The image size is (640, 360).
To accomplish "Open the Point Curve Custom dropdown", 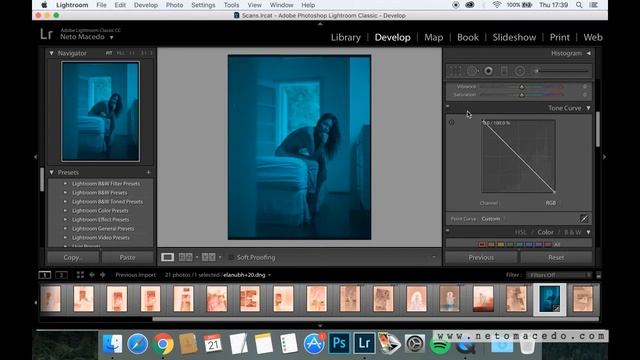I will (493, 219).
